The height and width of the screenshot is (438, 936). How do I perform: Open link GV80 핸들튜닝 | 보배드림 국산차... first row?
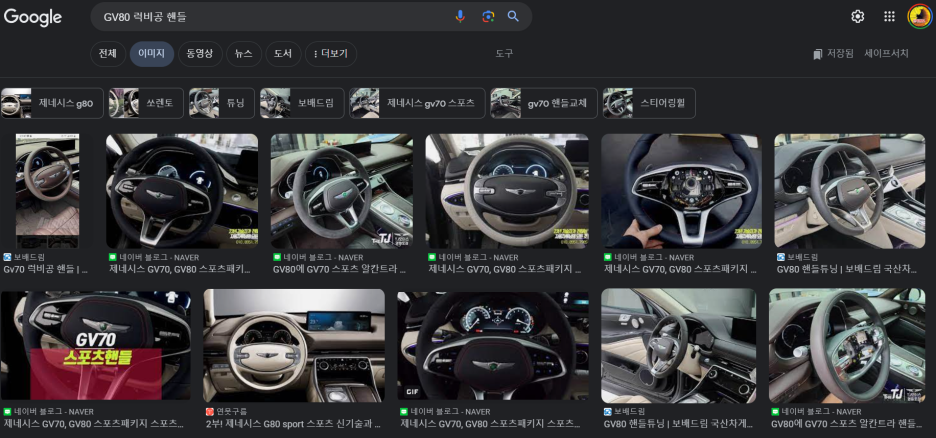pyautogui.click(x=846, y=270)
